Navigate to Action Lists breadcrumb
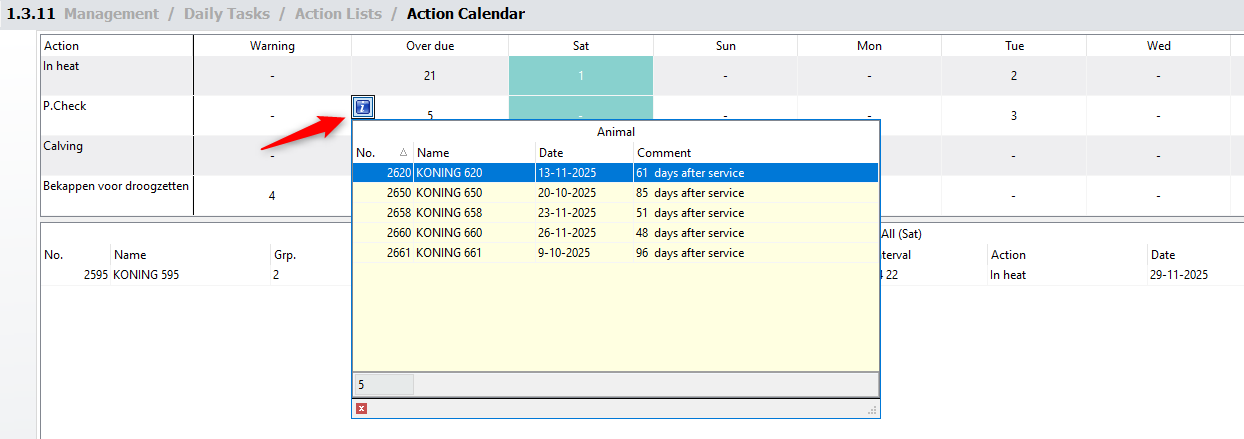The image size is (1244, 439). pyautogui.click(x=338, y=14)
